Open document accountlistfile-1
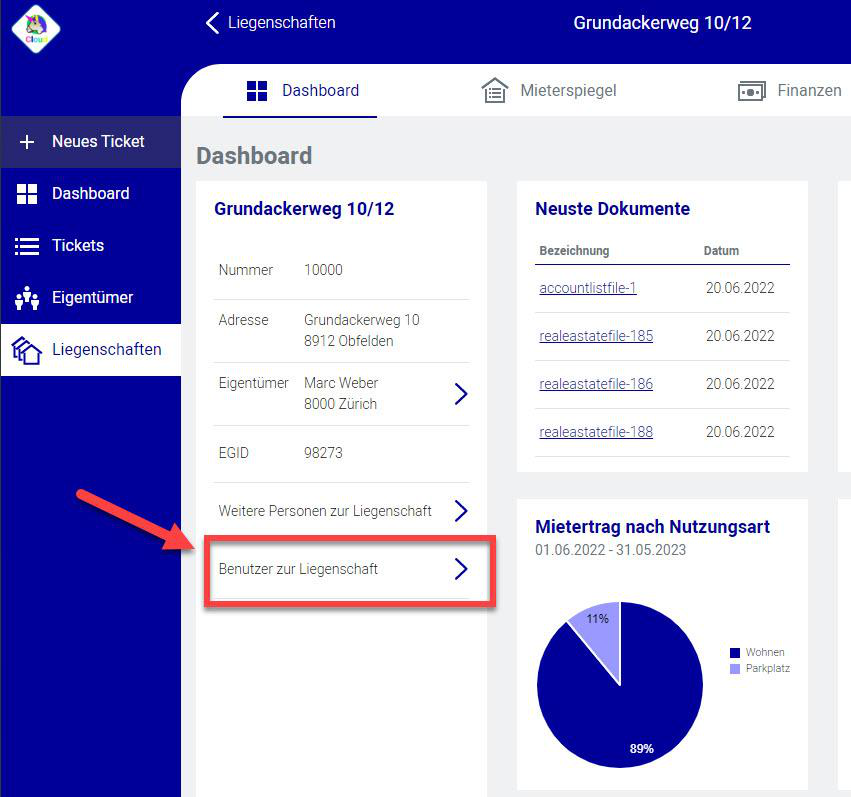Viewport: 851px width, 797px height. (x=588, y=288)
